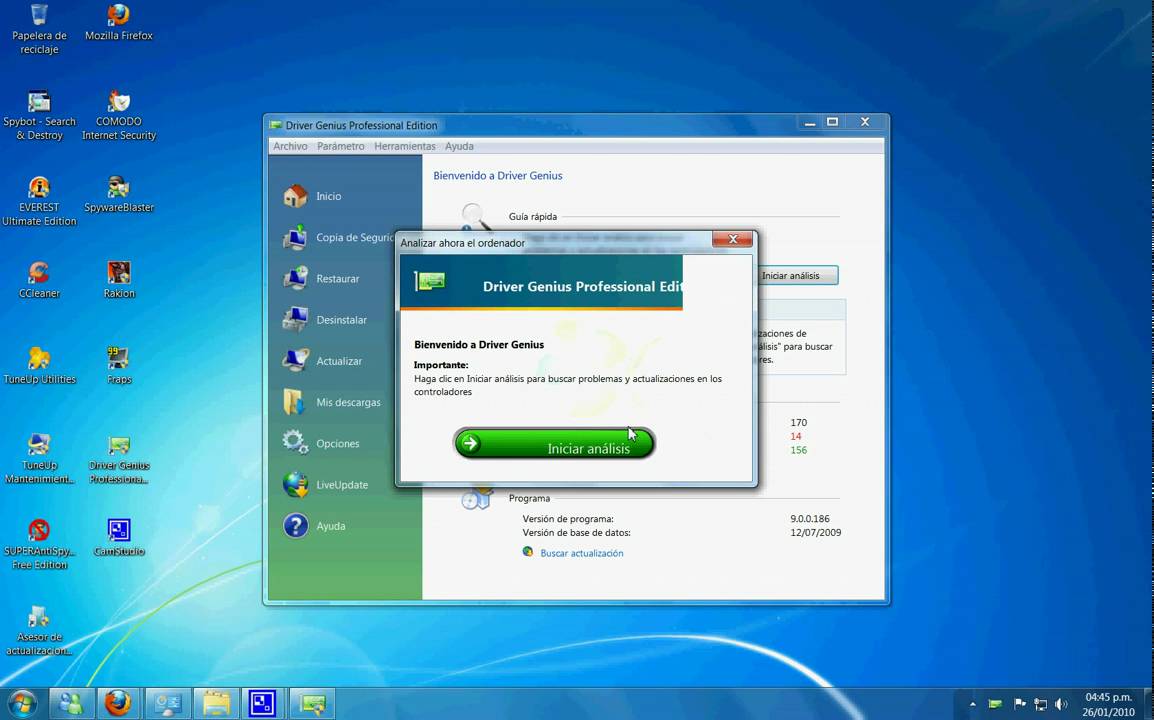Open file explorer folder in taskbar
Viewport: 1154px width, 720px height.
tap(216, 703)
